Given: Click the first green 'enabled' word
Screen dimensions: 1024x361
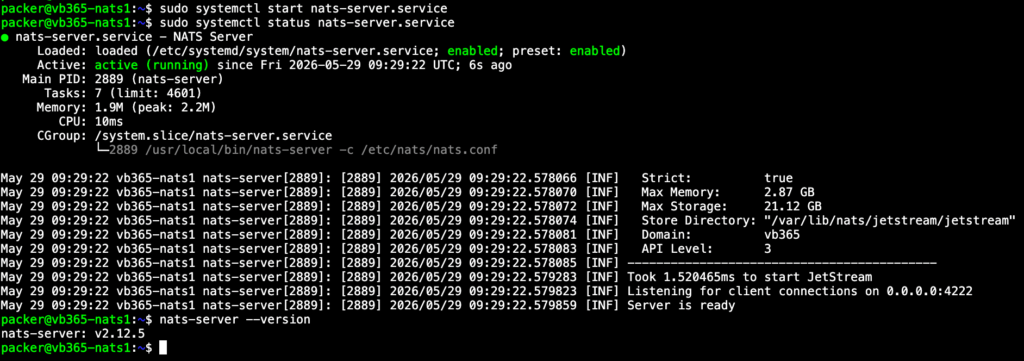Looking at the screenshot, I should click(x=472, y=51).
